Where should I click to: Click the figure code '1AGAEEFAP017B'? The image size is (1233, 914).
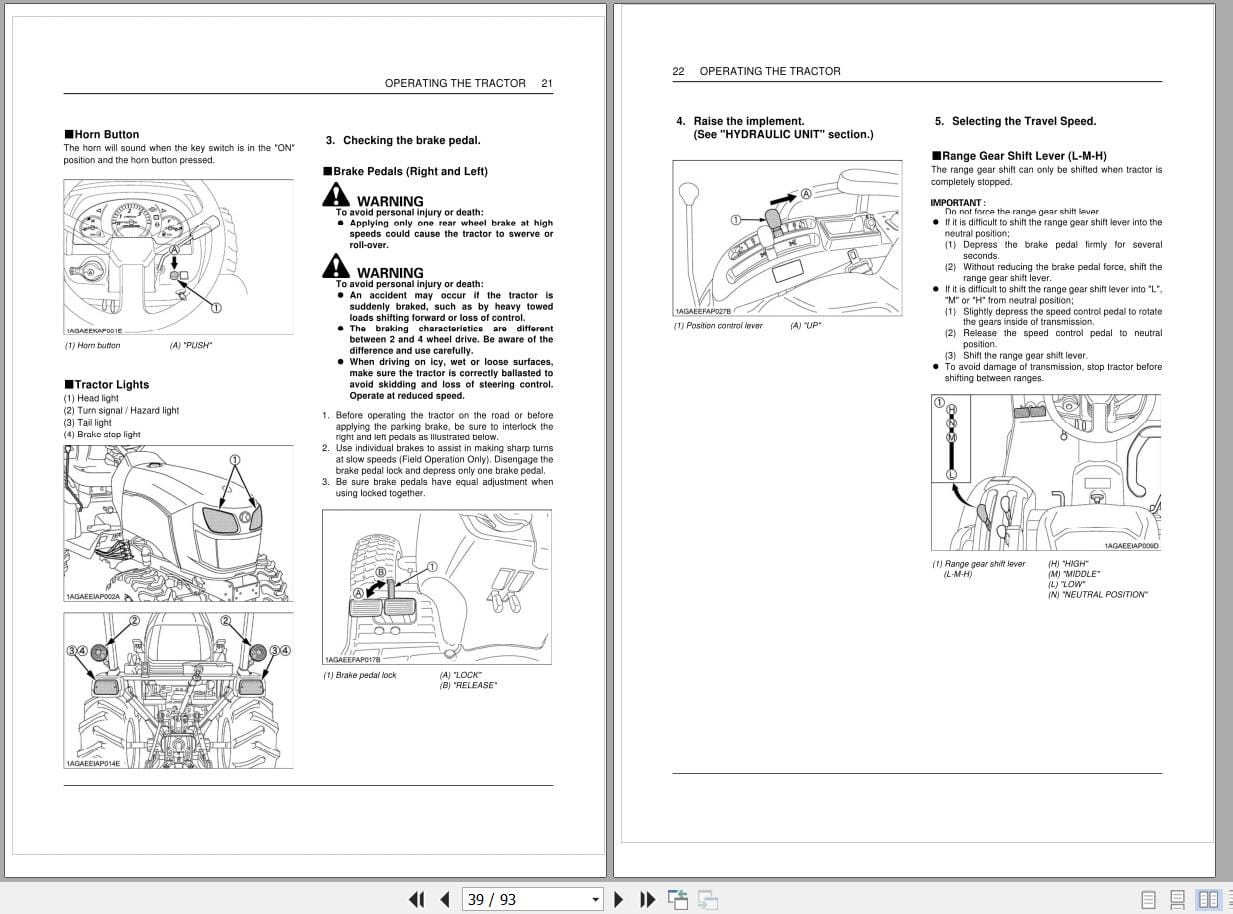click(x=353, y=660)
